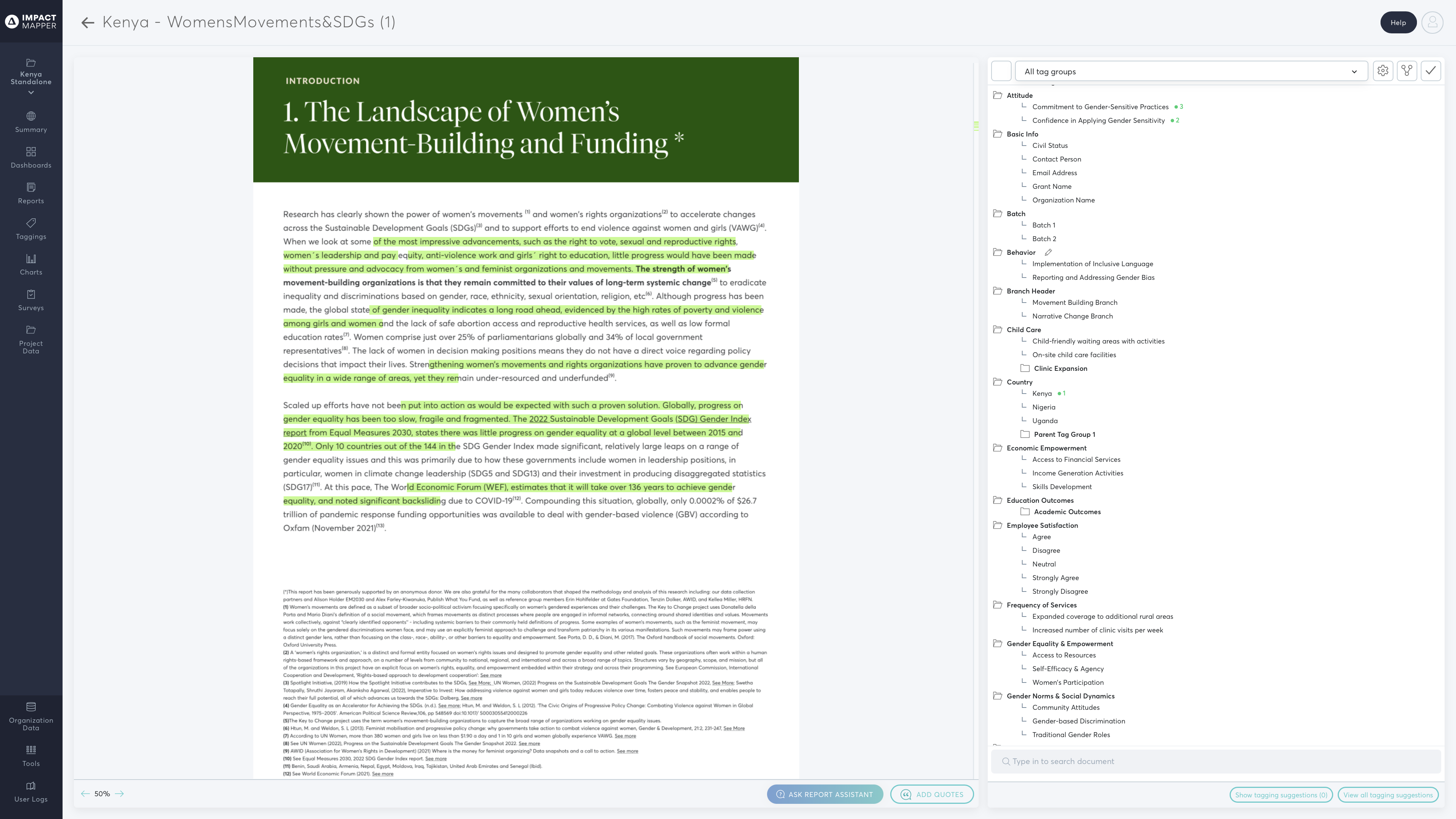Open Organization Data in the sidebar
The width and height of the screenshot is (1456, 819).
31,717
